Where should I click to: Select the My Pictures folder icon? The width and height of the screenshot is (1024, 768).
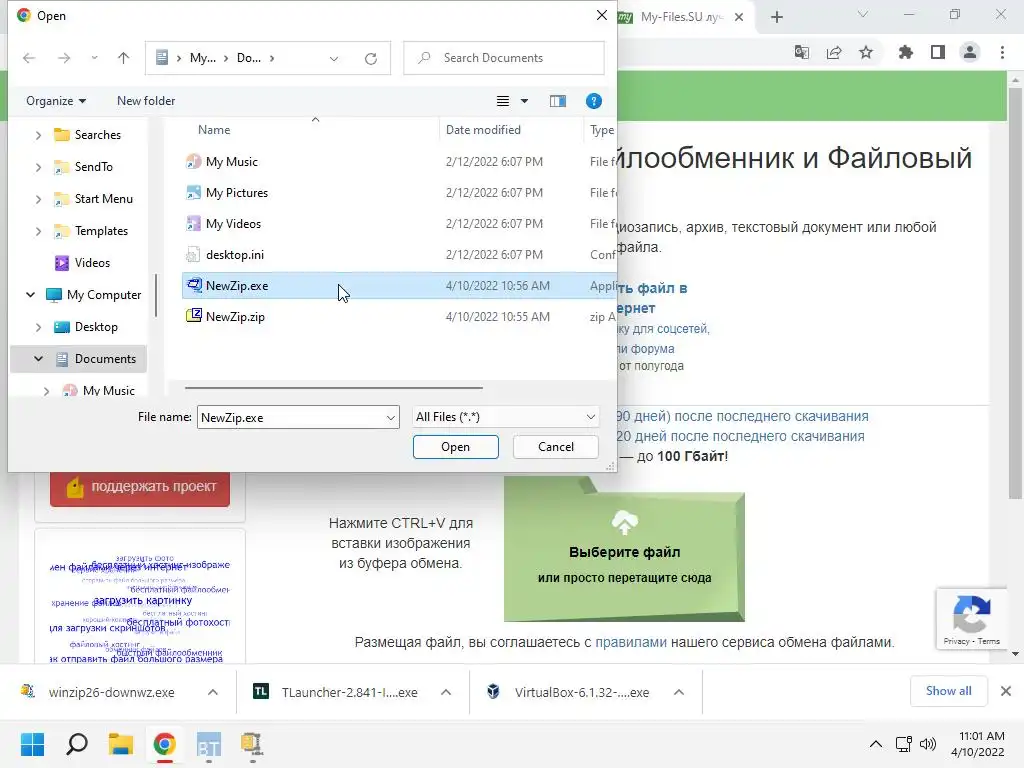click(x=193, y=193)
